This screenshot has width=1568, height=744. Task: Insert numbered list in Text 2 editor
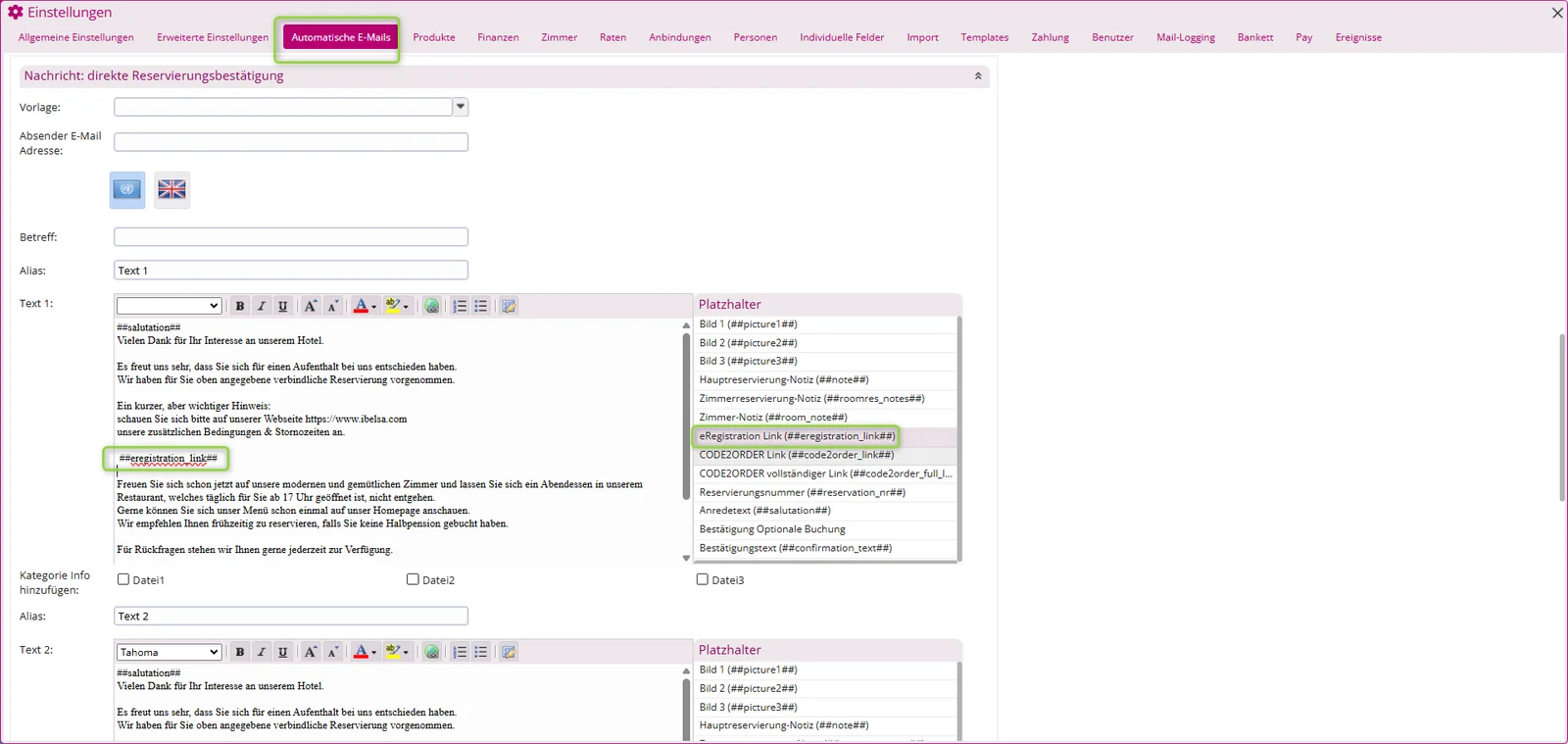click(x=460, y=652)
